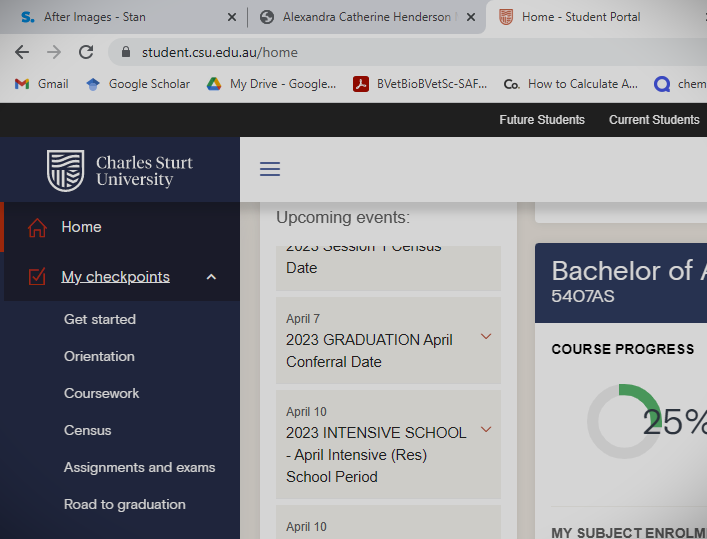Click the red Home house icon
Viewport: 707px width, 539px height.
click(37, 227)
